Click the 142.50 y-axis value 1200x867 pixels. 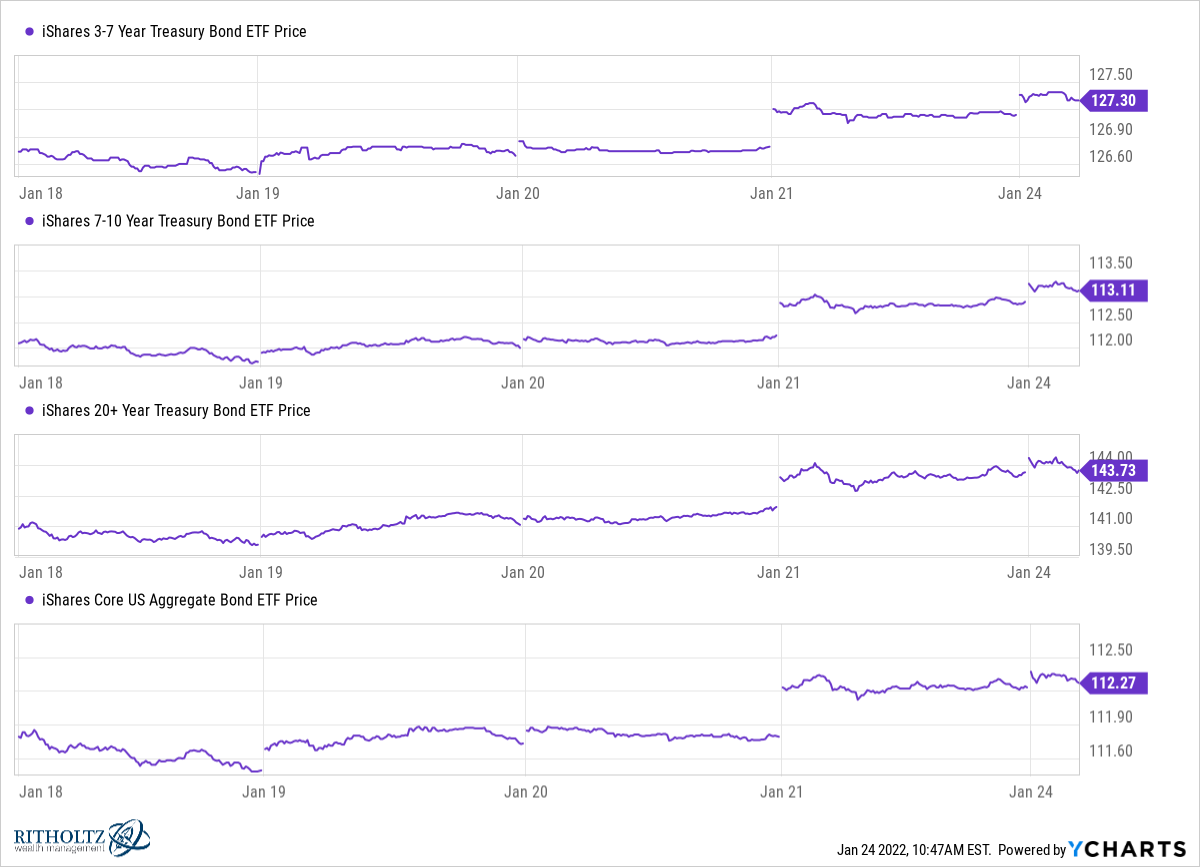(x=1110, y=488)
